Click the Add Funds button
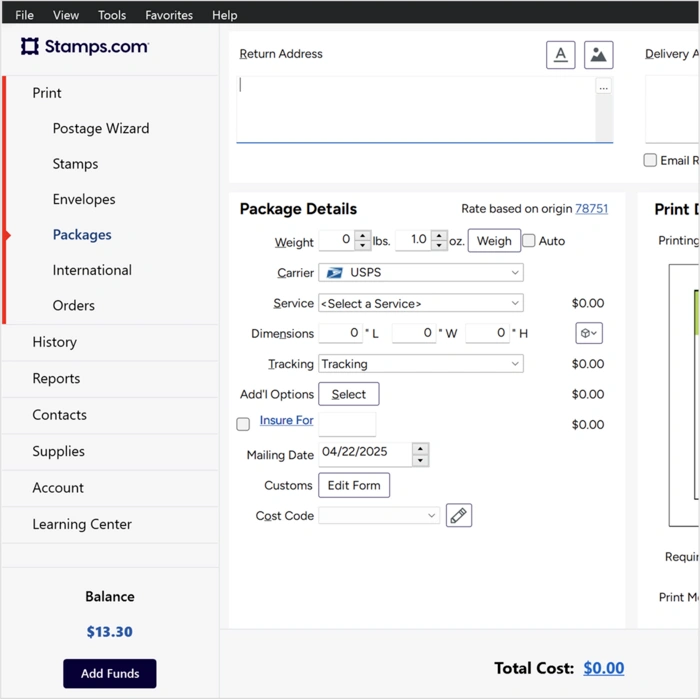 pos(110,673)
